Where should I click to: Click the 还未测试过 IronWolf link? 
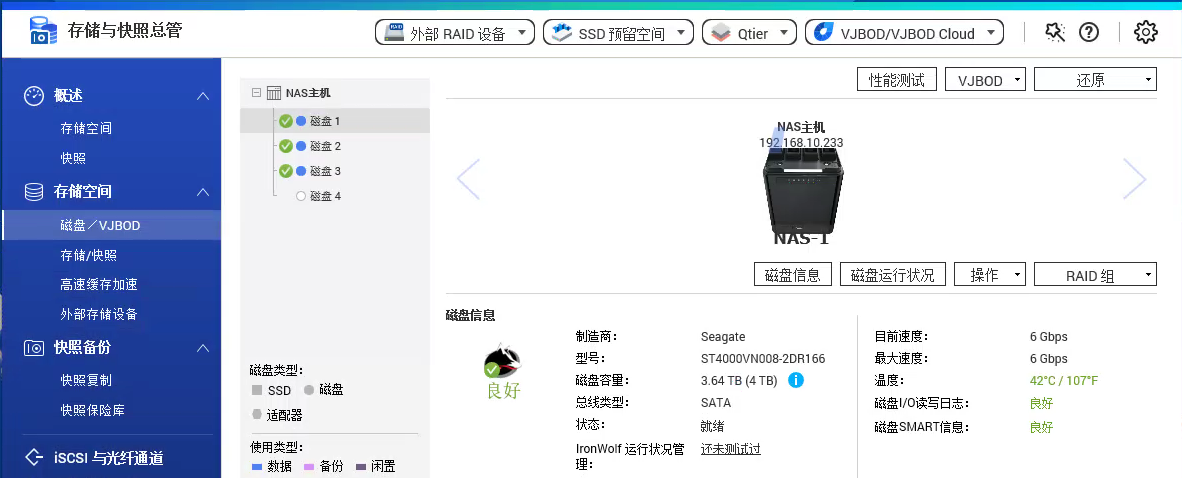tap(730, 449)
